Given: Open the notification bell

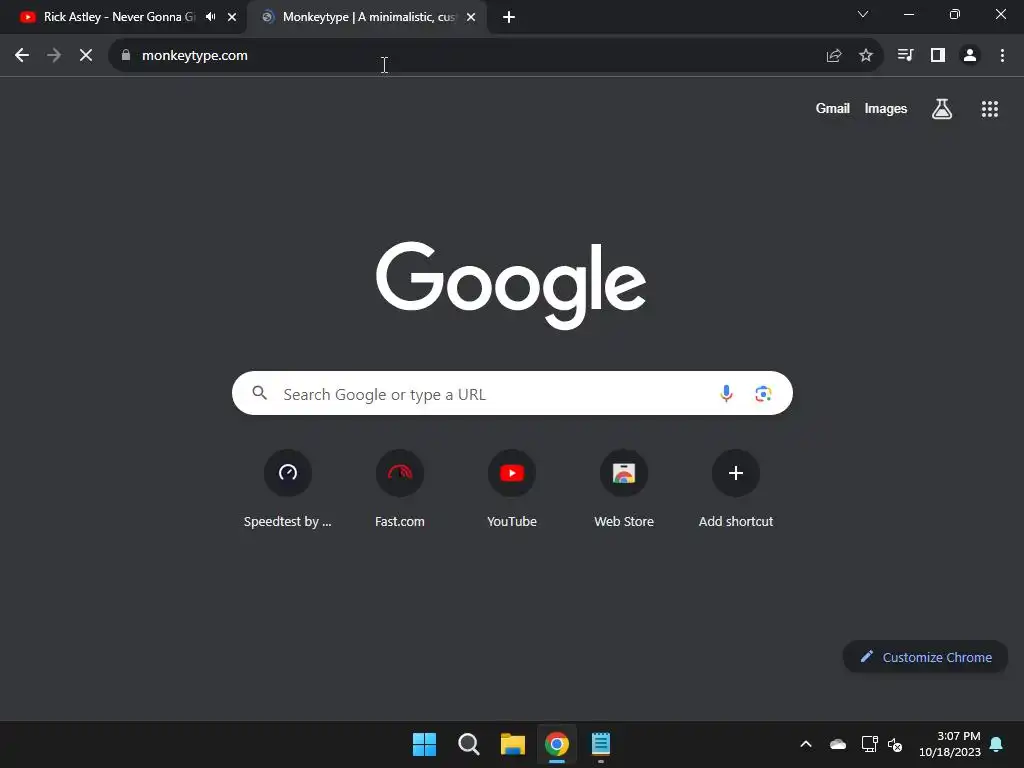Looking at the screenshot, I should (997, 744).
